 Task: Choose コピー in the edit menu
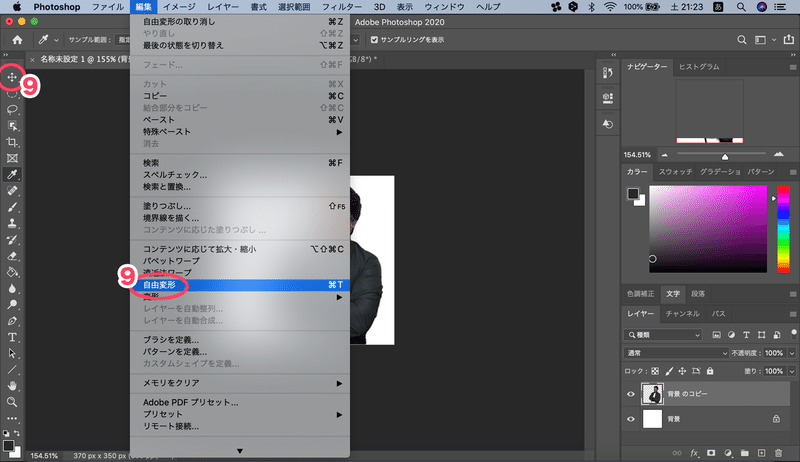click(x=240, y=96)
